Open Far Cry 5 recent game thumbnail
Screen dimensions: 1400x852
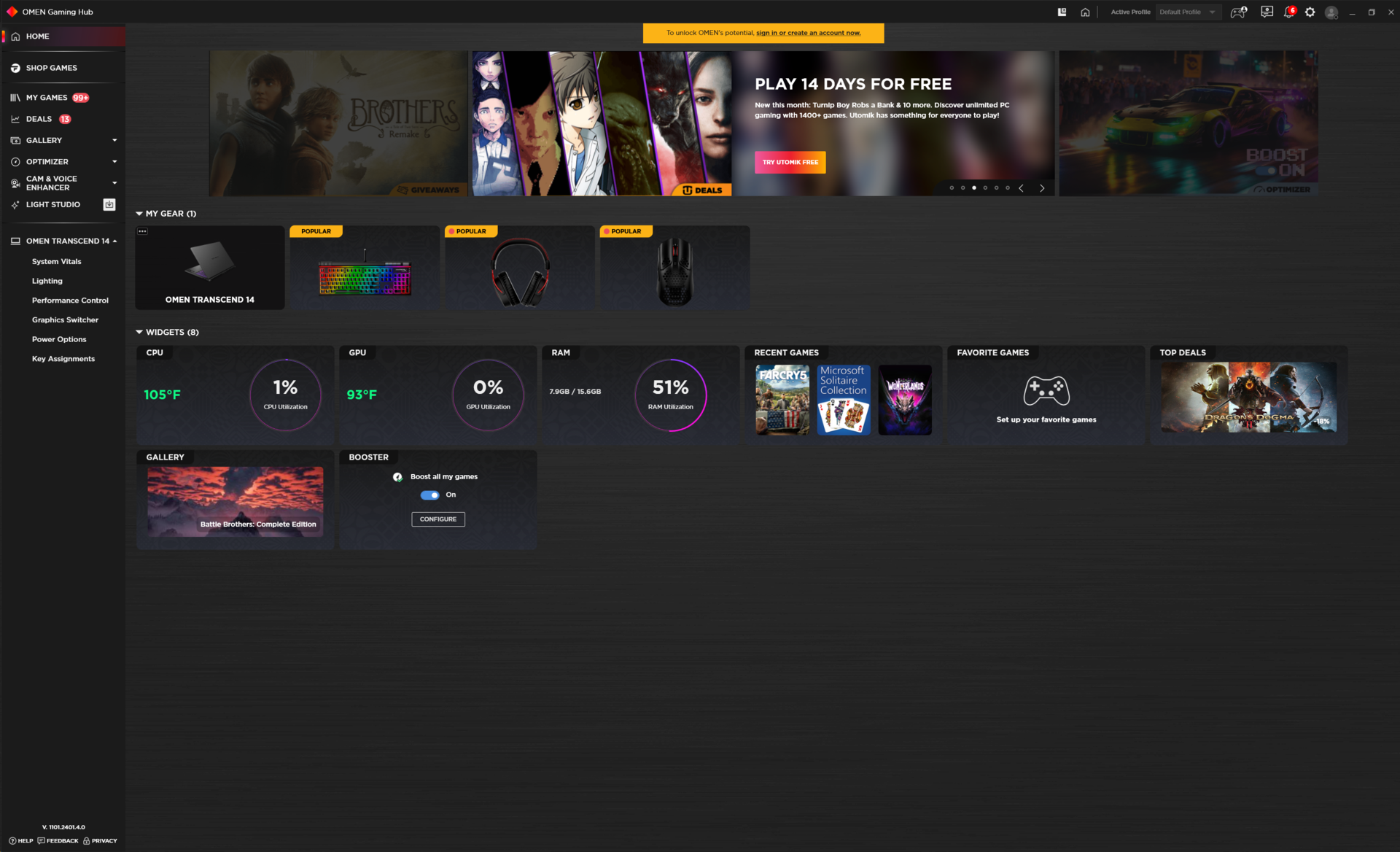[782, 400]
